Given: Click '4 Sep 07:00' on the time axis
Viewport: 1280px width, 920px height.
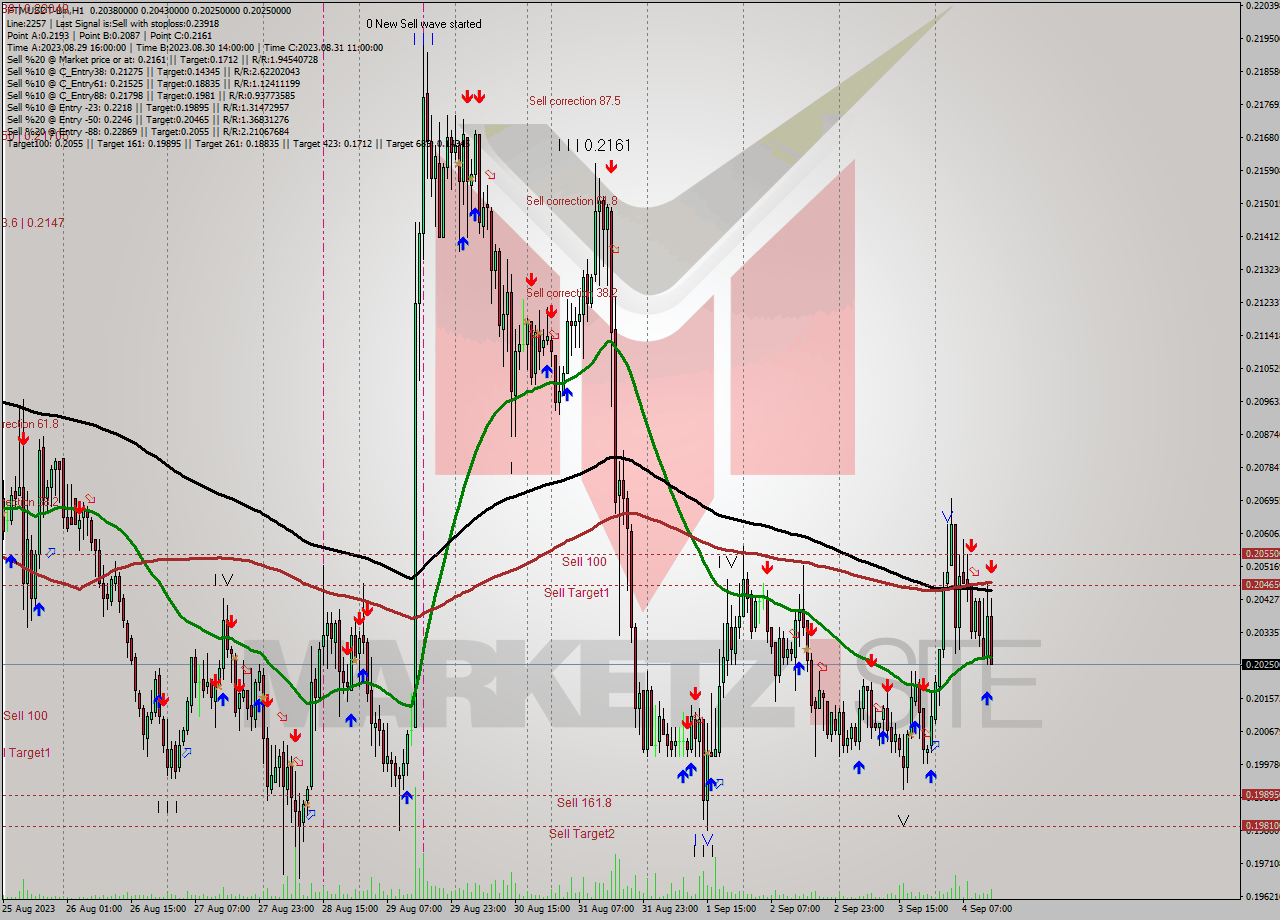Looking at the screenshot, I should click(x=987, y=909).
